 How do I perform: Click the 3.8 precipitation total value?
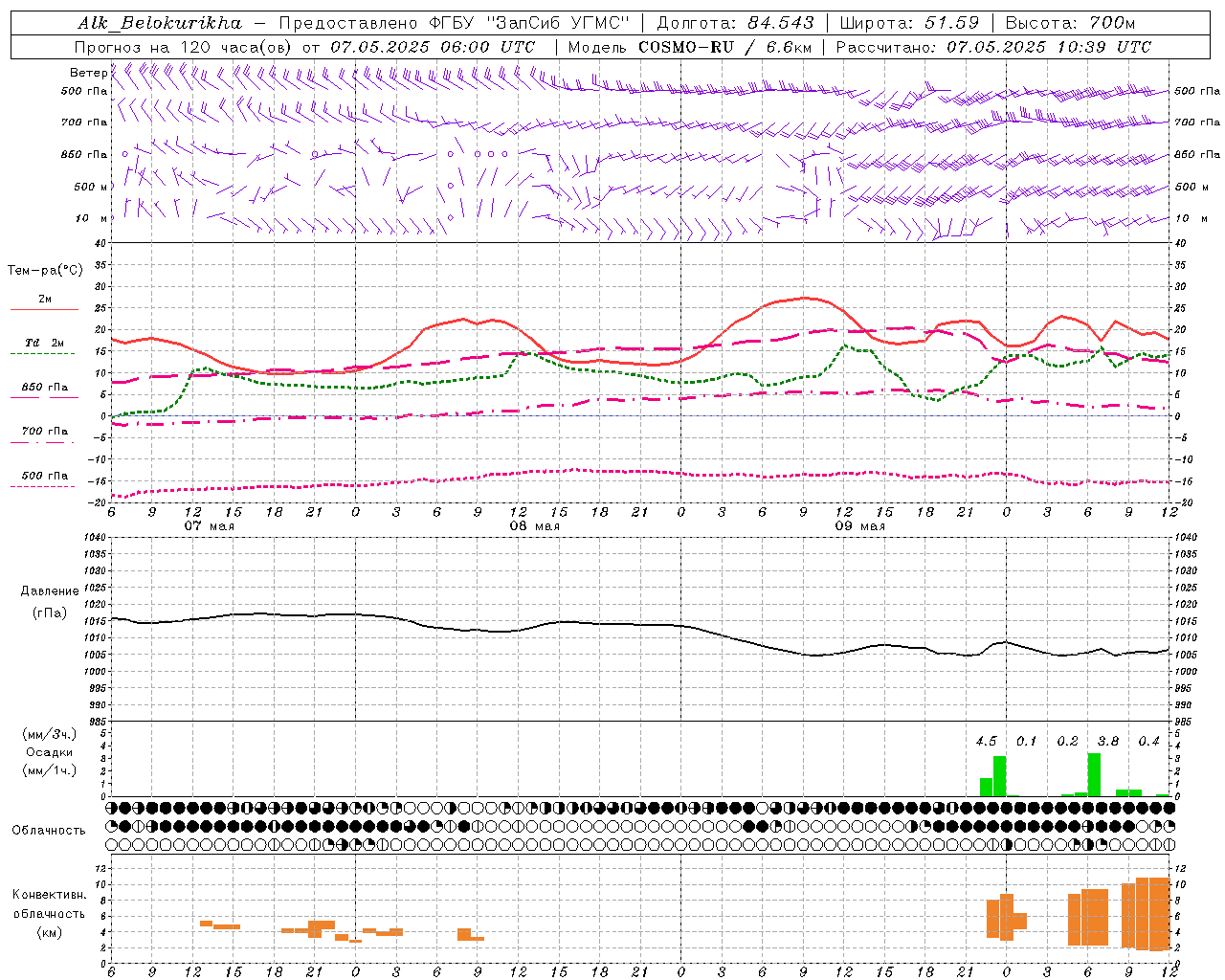[1108, 741]
